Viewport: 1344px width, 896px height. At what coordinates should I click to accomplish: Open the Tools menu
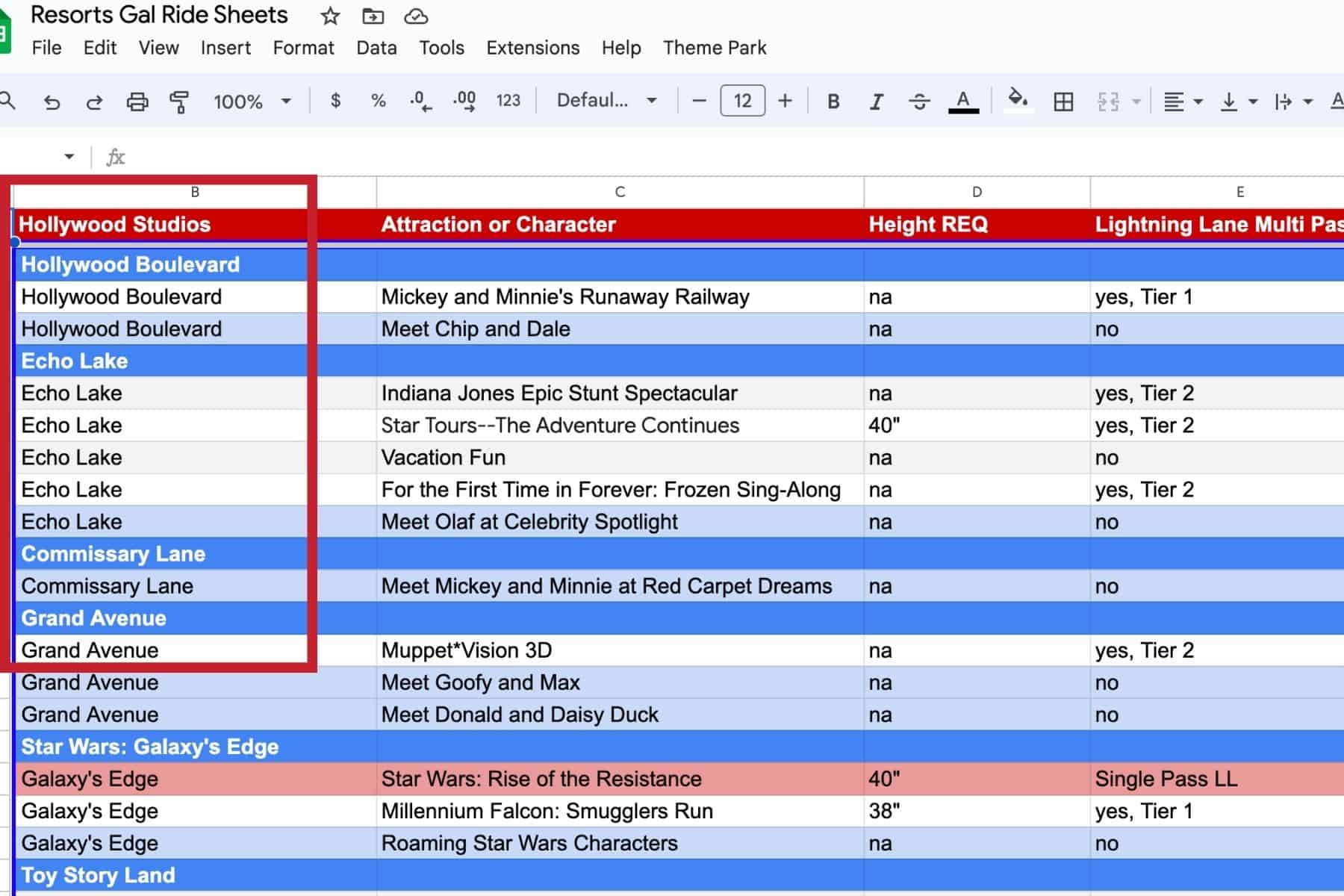441,48
